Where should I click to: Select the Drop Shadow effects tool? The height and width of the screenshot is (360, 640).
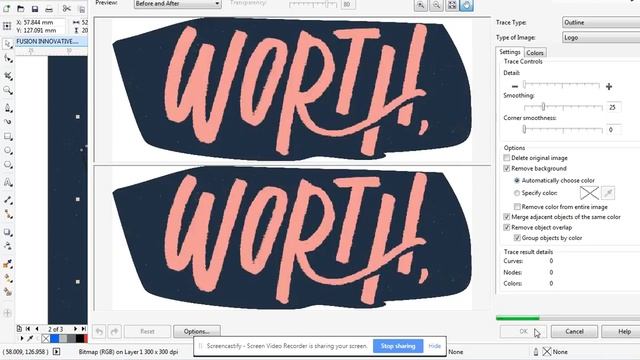coord(7,232)
